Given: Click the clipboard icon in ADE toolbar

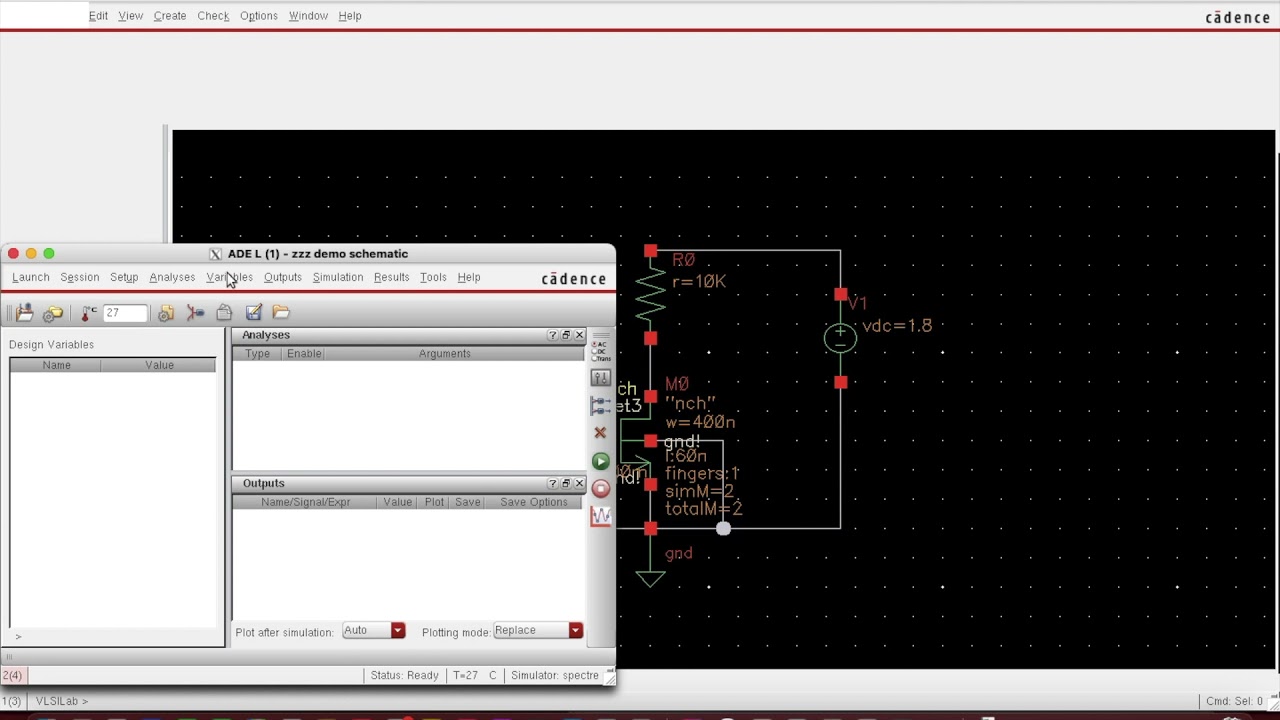Looking at the screenshot, I should click(x=224, y=313).
